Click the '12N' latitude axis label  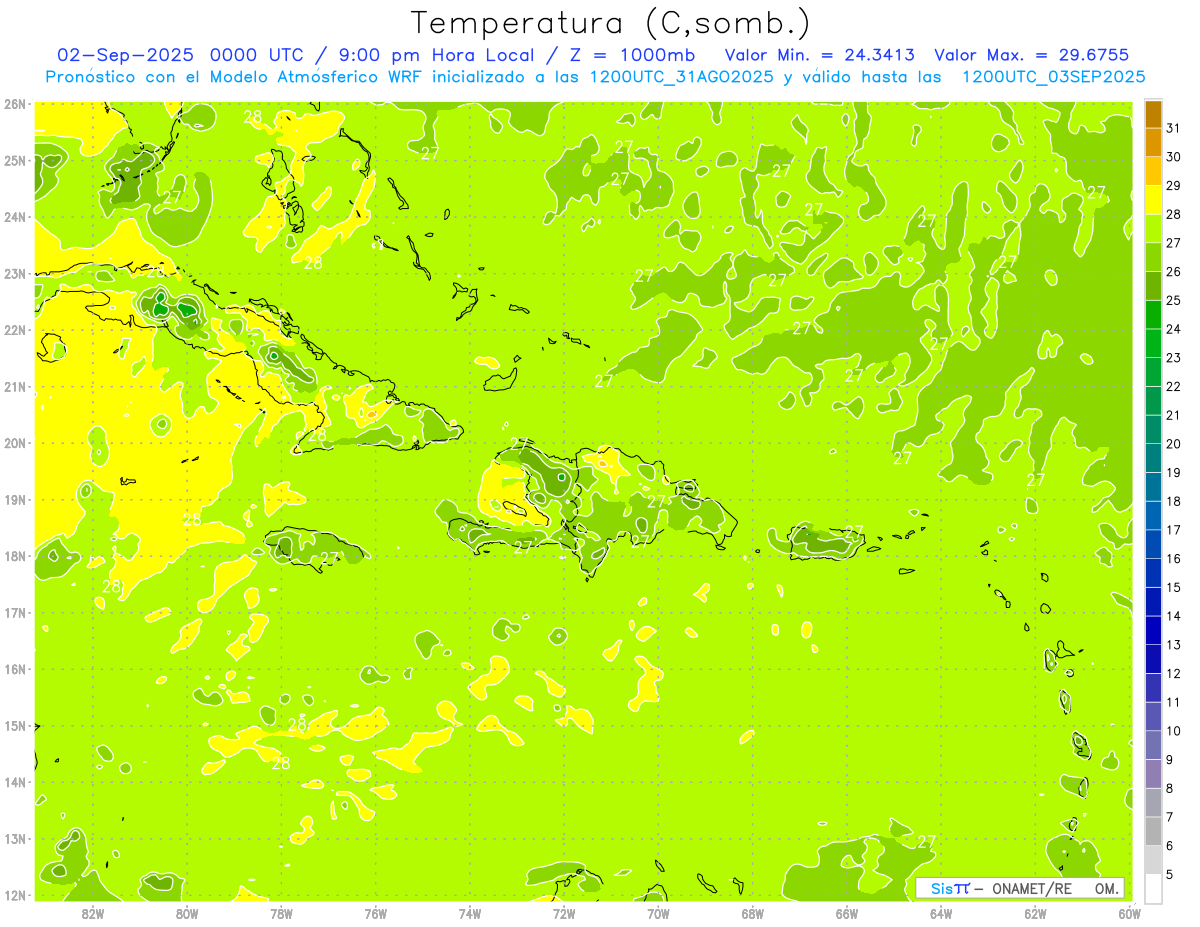15,895
